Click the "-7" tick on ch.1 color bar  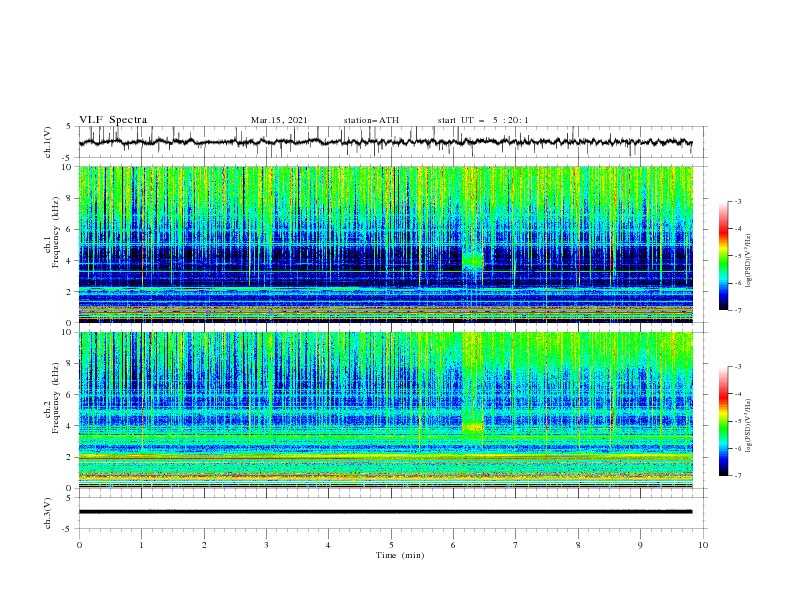tap(737, 310)
